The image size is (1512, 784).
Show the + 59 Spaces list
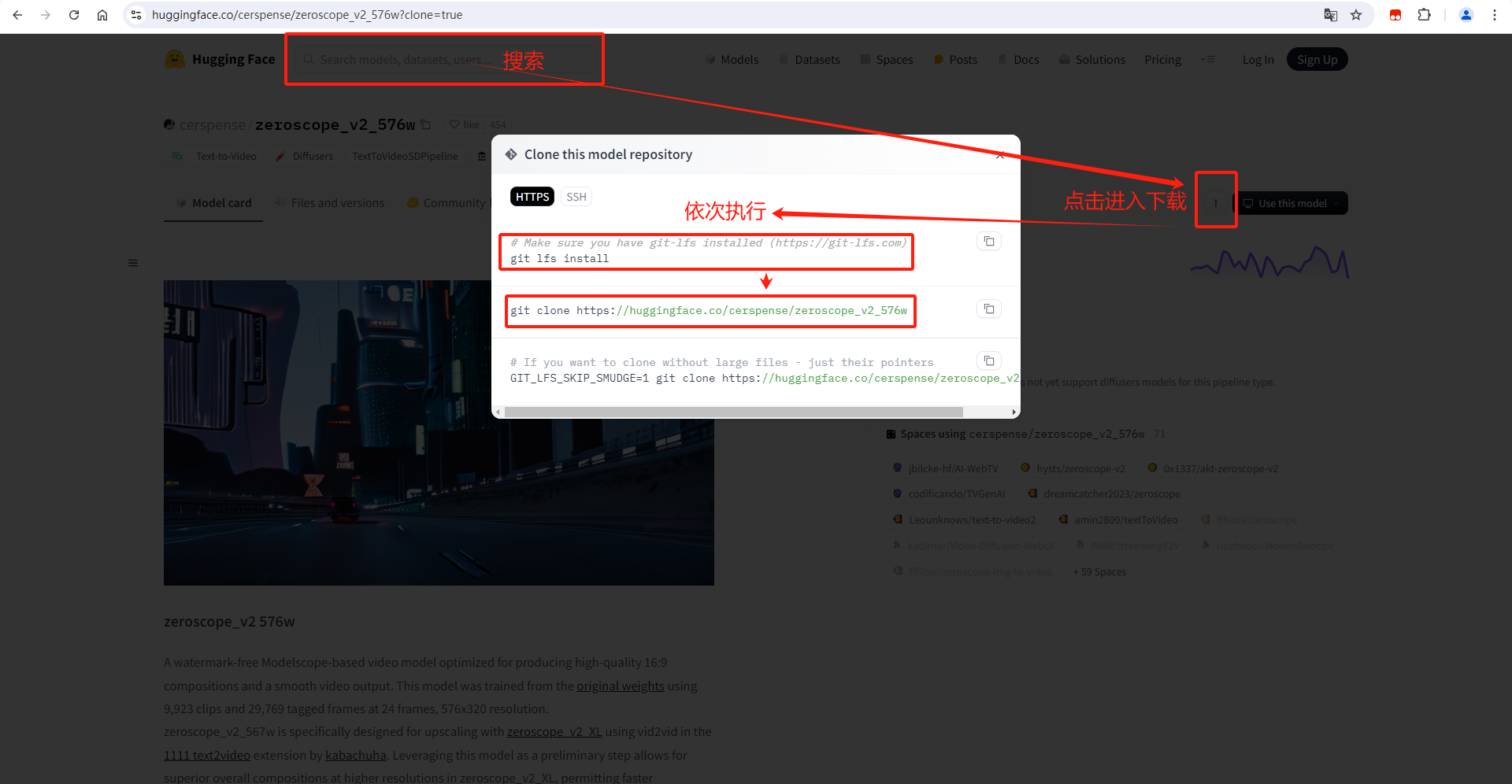point(1100,571)
